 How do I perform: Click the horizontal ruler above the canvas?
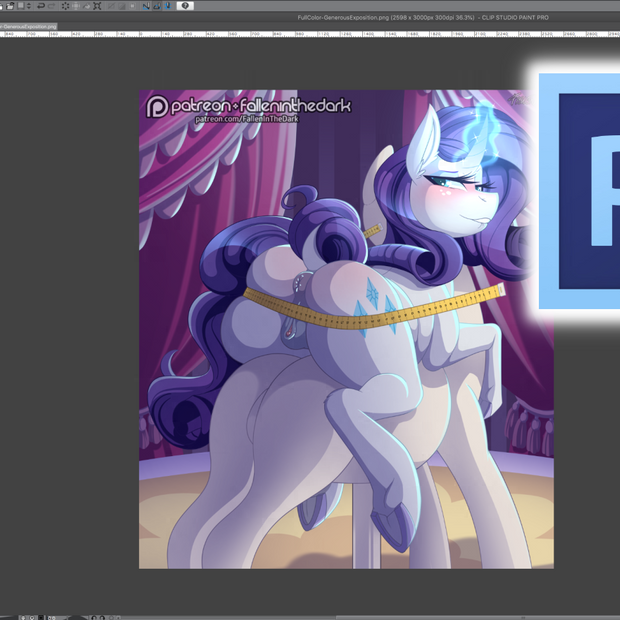pyautogui.click(x=310, y=34)
